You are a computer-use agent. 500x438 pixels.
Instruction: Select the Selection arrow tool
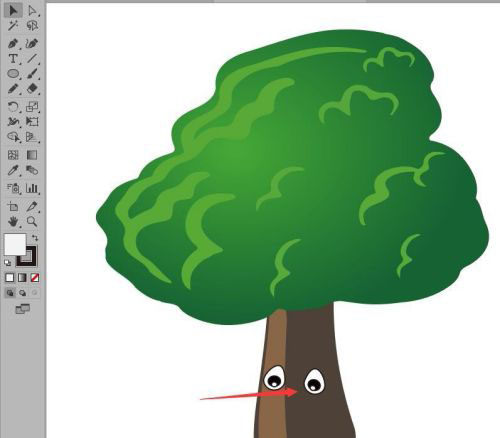point(13,11)
